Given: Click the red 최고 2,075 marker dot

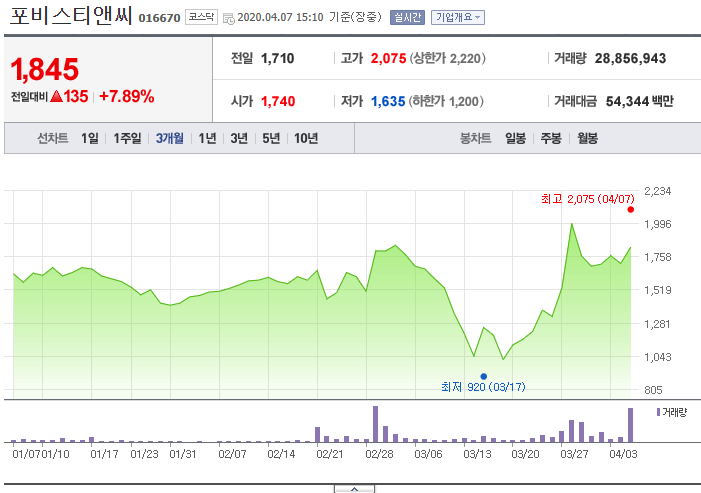Looking at the screenshot, I should (631, 210).
